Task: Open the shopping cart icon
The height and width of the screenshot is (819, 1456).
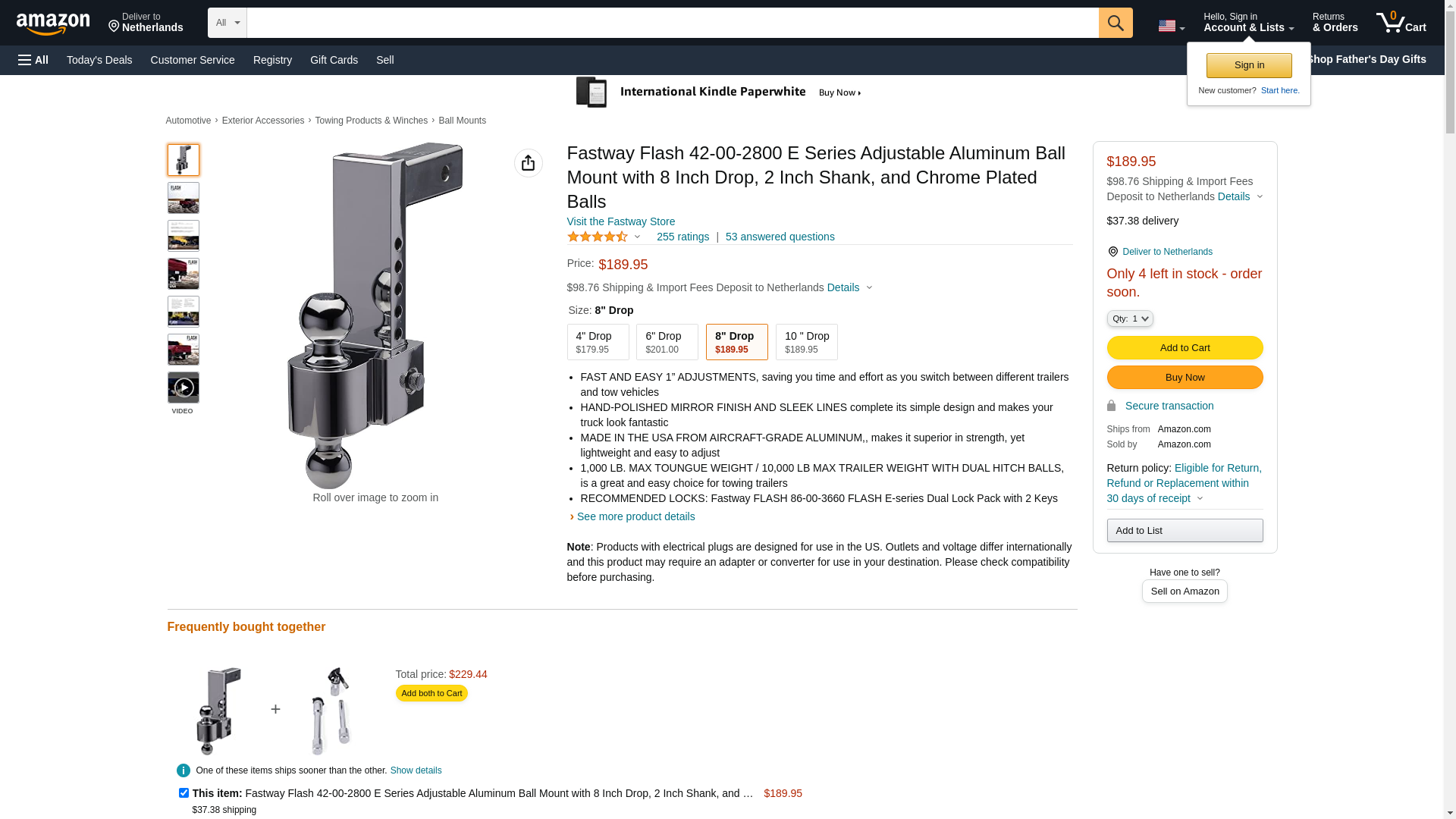Action: coord(1401,23)
